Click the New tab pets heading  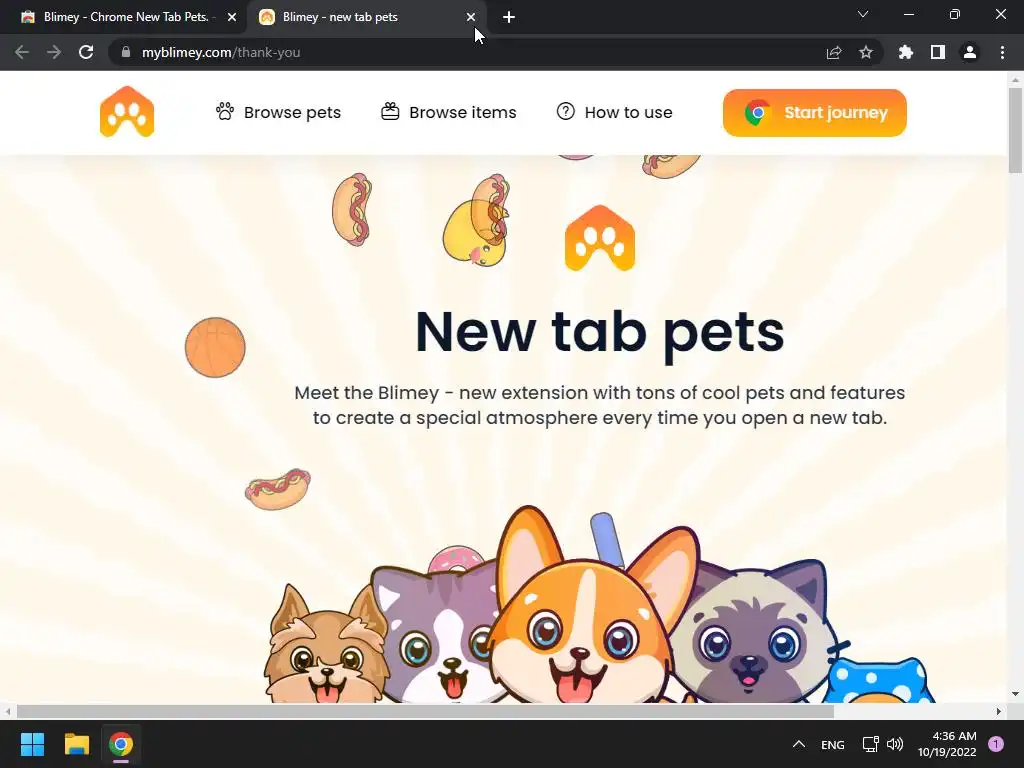[600, 332]
